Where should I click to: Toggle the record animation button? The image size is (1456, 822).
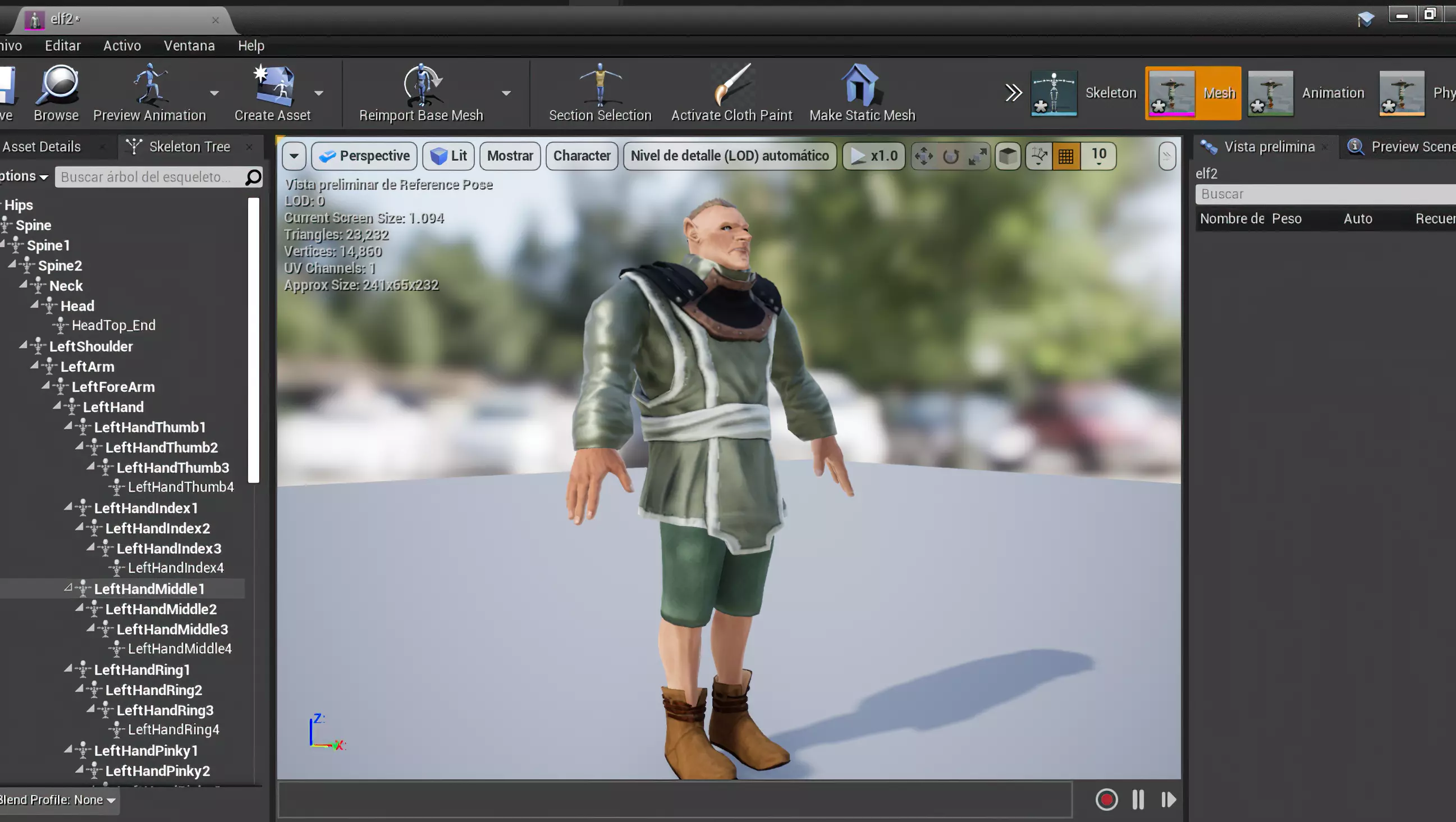click(1106, 800)
